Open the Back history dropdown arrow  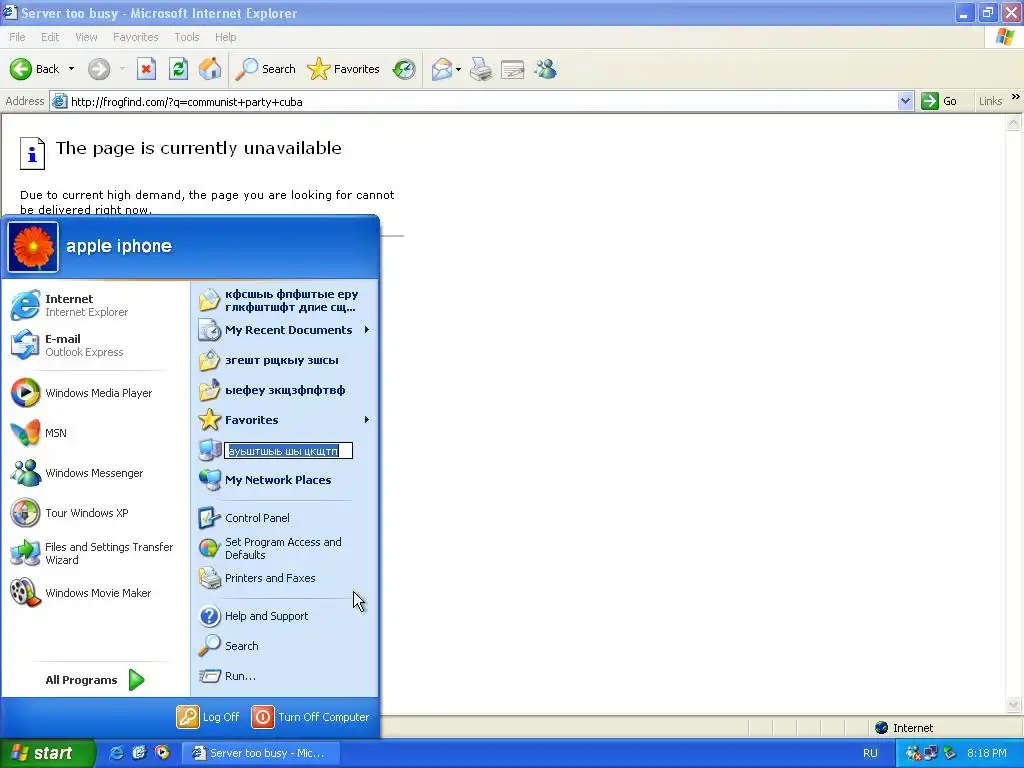[x=71, y=69]
